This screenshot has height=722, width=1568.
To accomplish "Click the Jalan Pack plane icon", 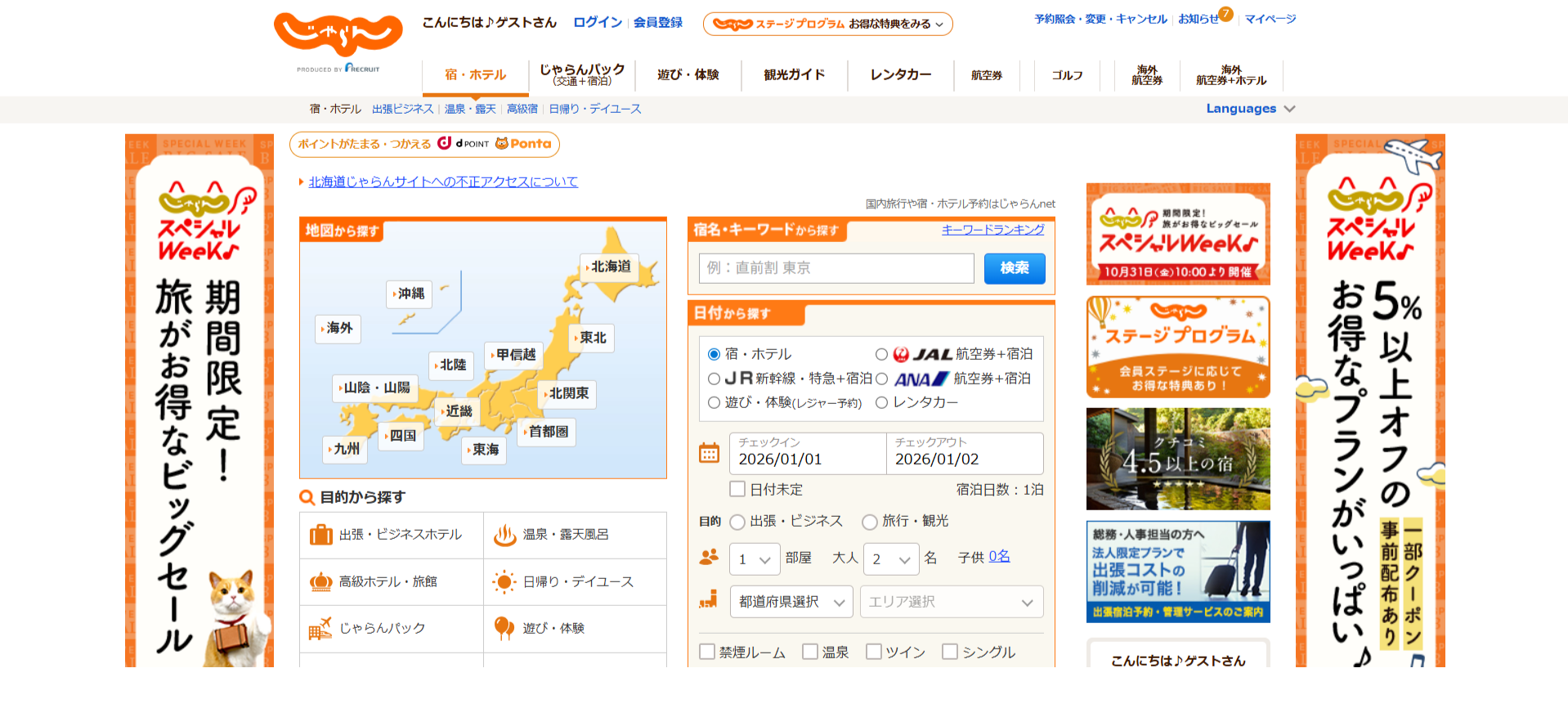I will 320,628.
